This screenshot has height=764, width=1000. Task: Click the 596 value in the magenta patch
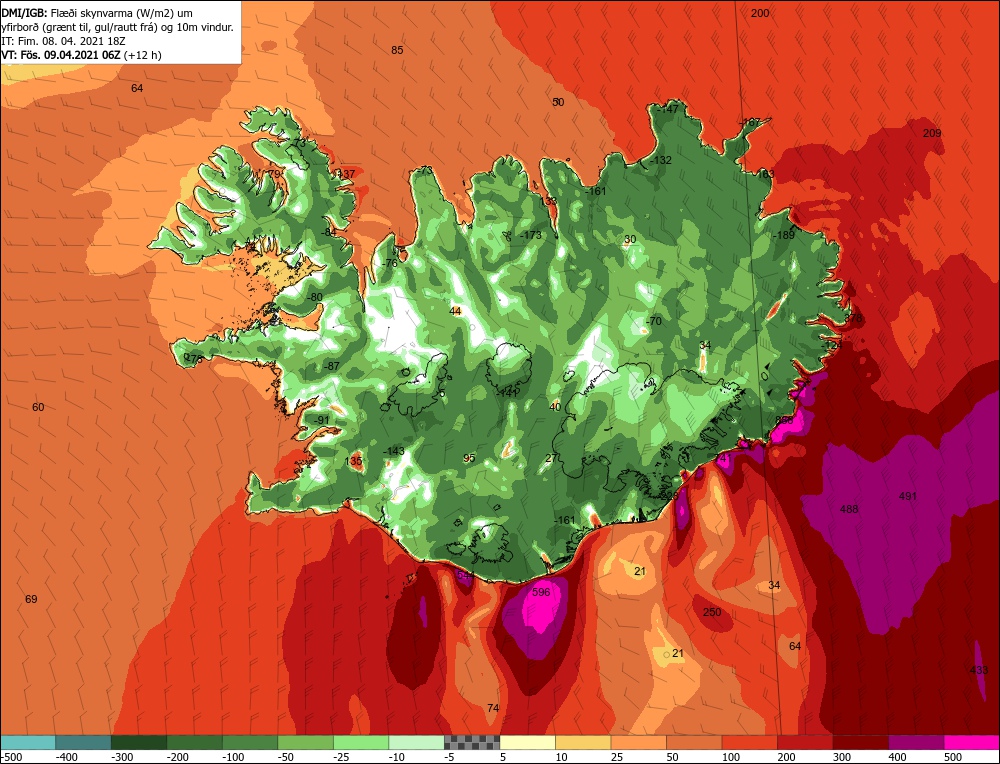541,592
